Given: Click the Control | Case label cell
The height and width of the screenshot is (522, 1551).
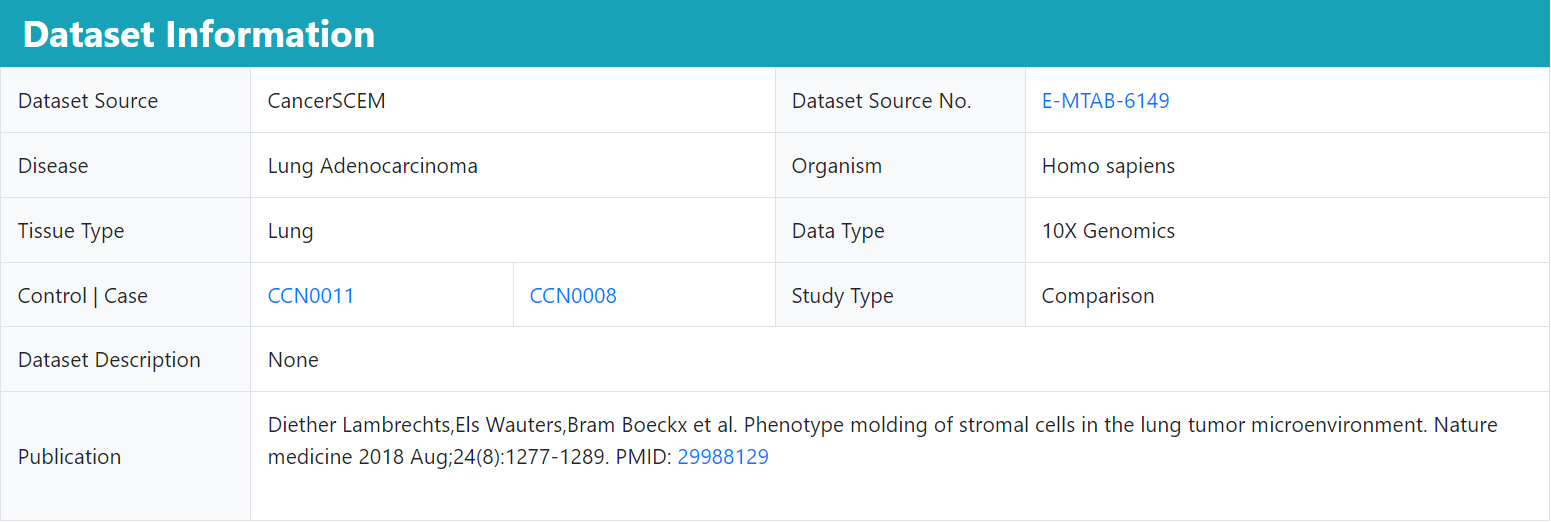Looking at the screenshot, I should 125,296.
